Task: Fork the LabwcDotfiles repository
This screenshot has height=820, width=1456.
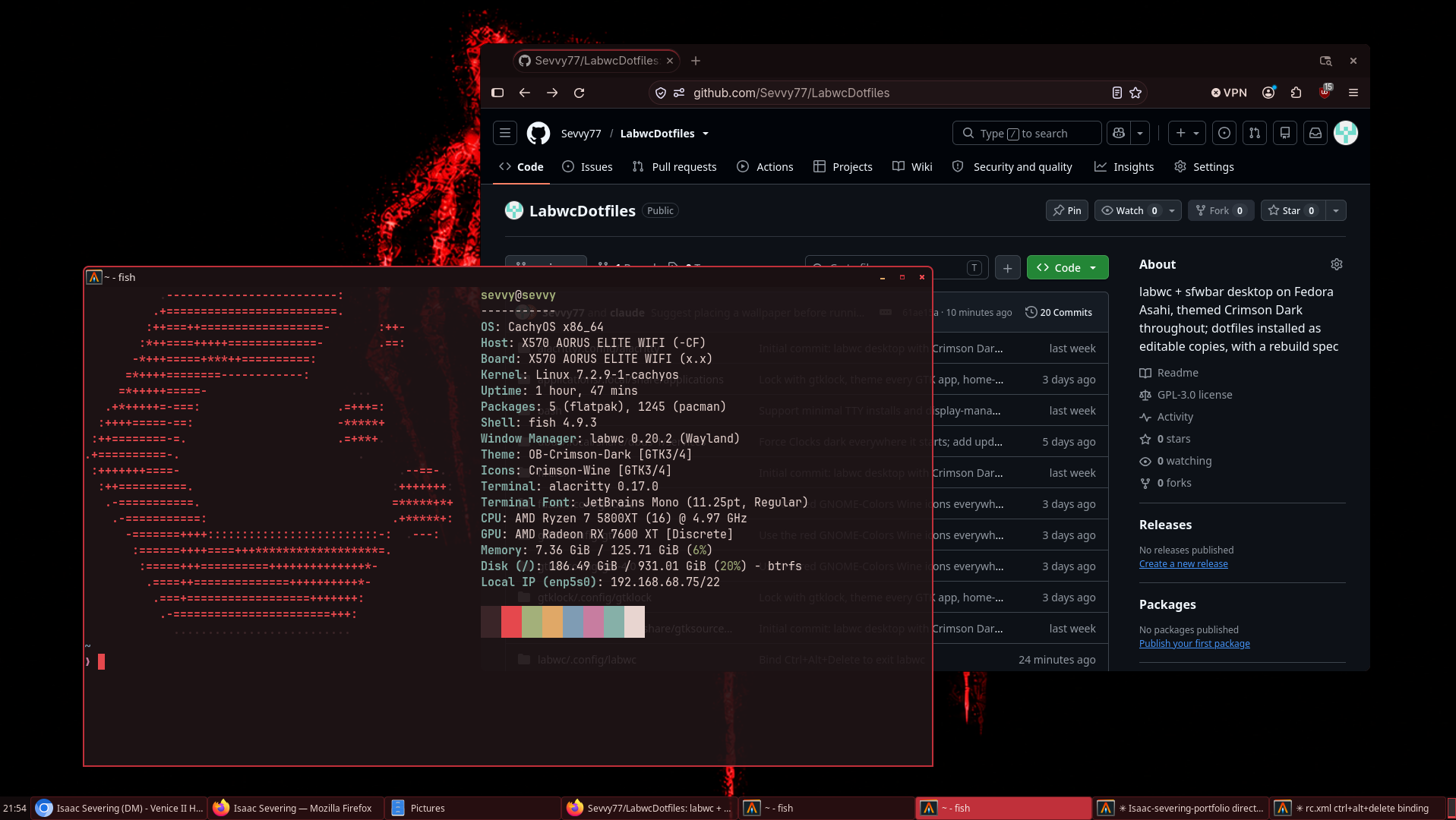Action: point(1221,210)
